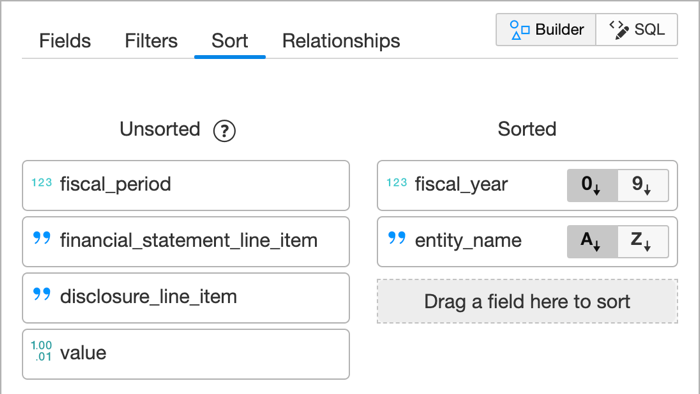700x394 pixels.
Task: Sort entity_name A to Z
Action: pos(592,241)
